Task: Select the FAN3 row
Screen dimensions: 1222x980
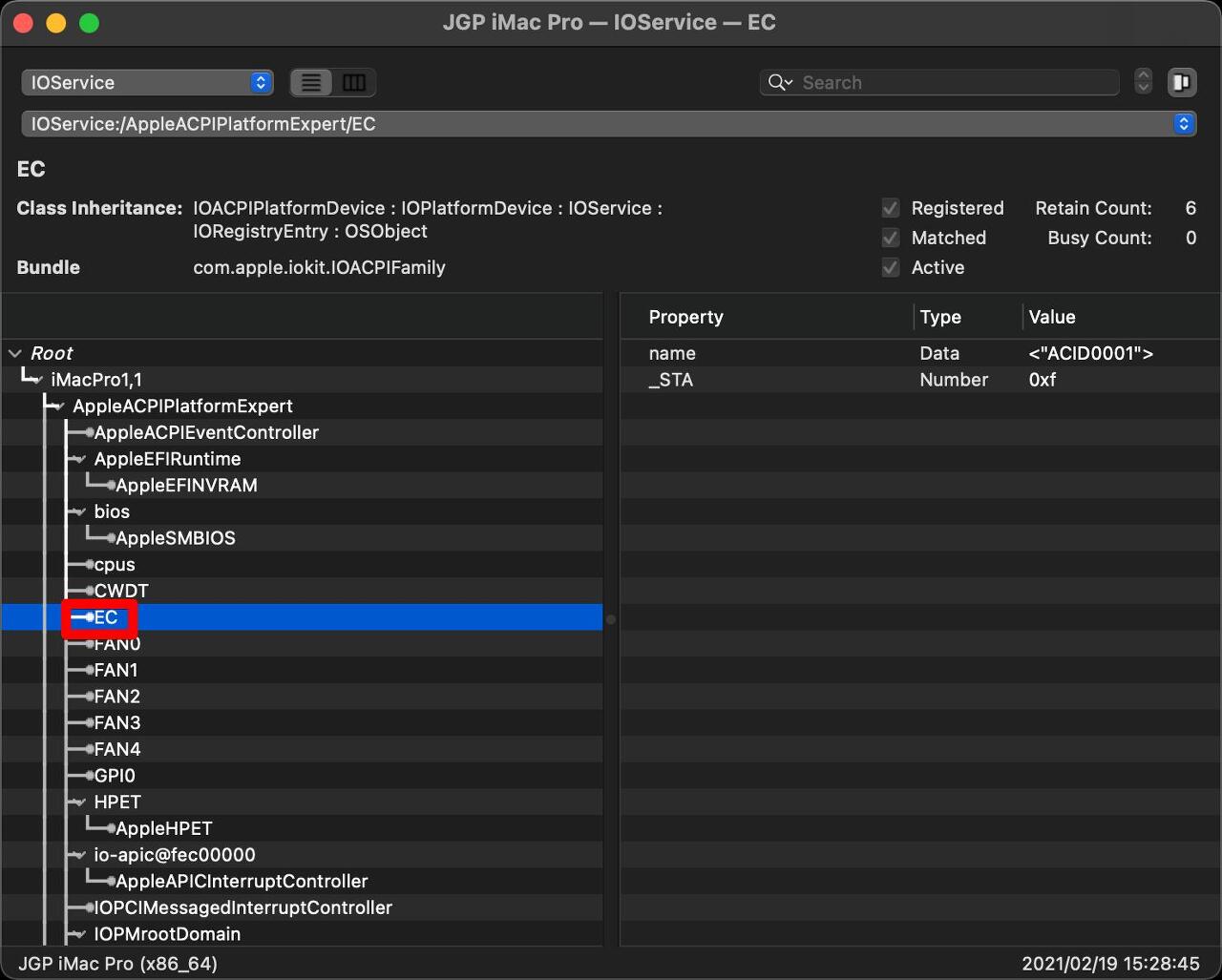Action: click(302, 722)
